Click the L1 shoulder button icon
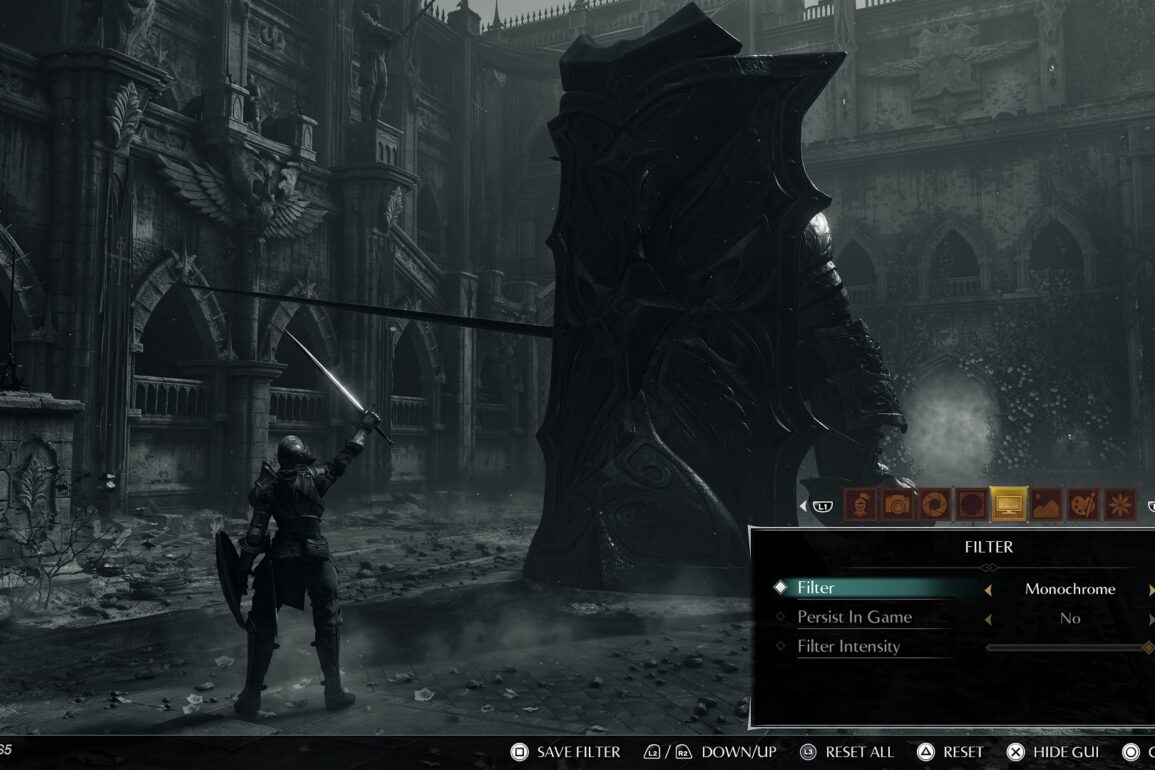 [x=822, y=506]
